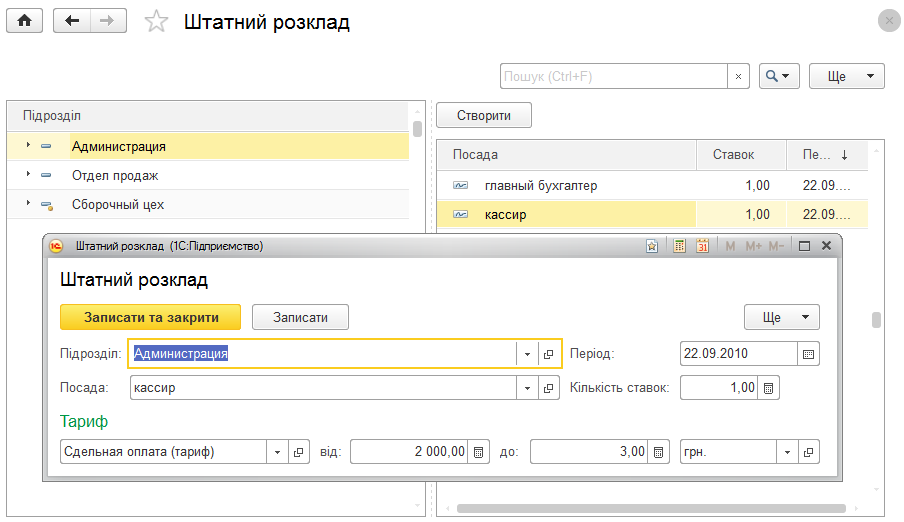904x522 pixels.
Task: Close the Штатний розклад main page
Action: coord(889,21)
